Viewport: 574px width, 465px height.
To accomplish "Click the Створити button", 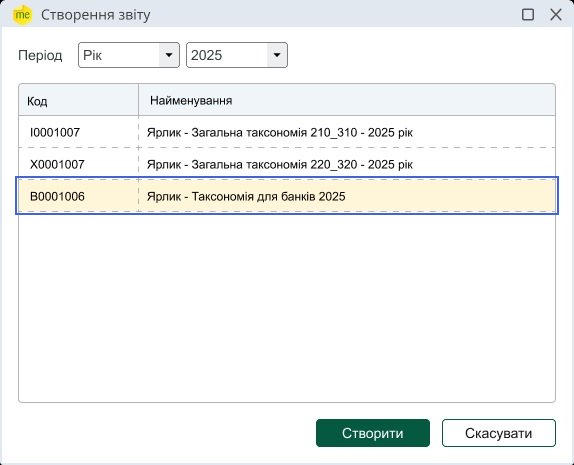I will pos(373,433).
